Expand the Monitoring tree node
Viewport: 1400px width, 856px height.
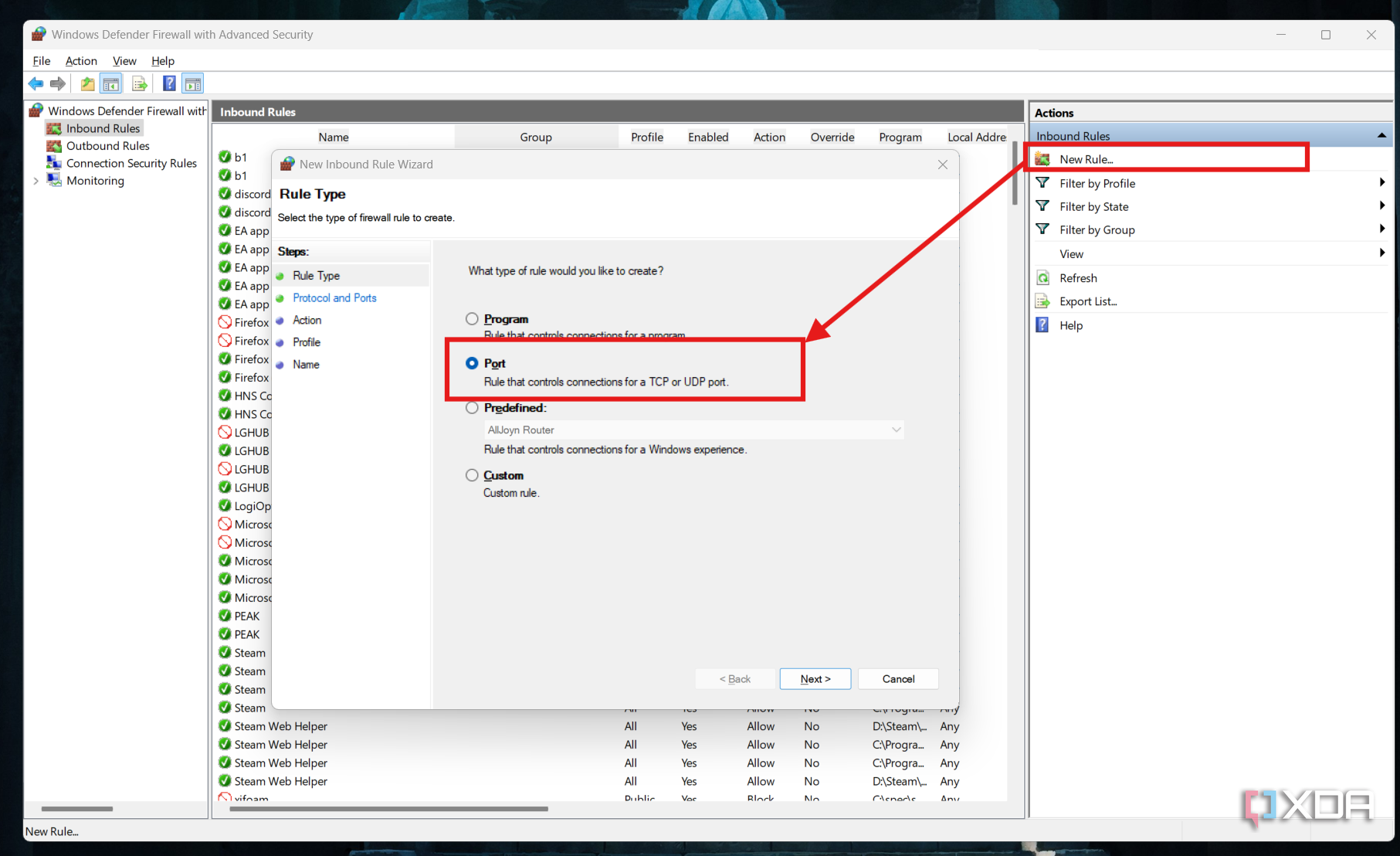pyautogui.click(x=36, y=181)
